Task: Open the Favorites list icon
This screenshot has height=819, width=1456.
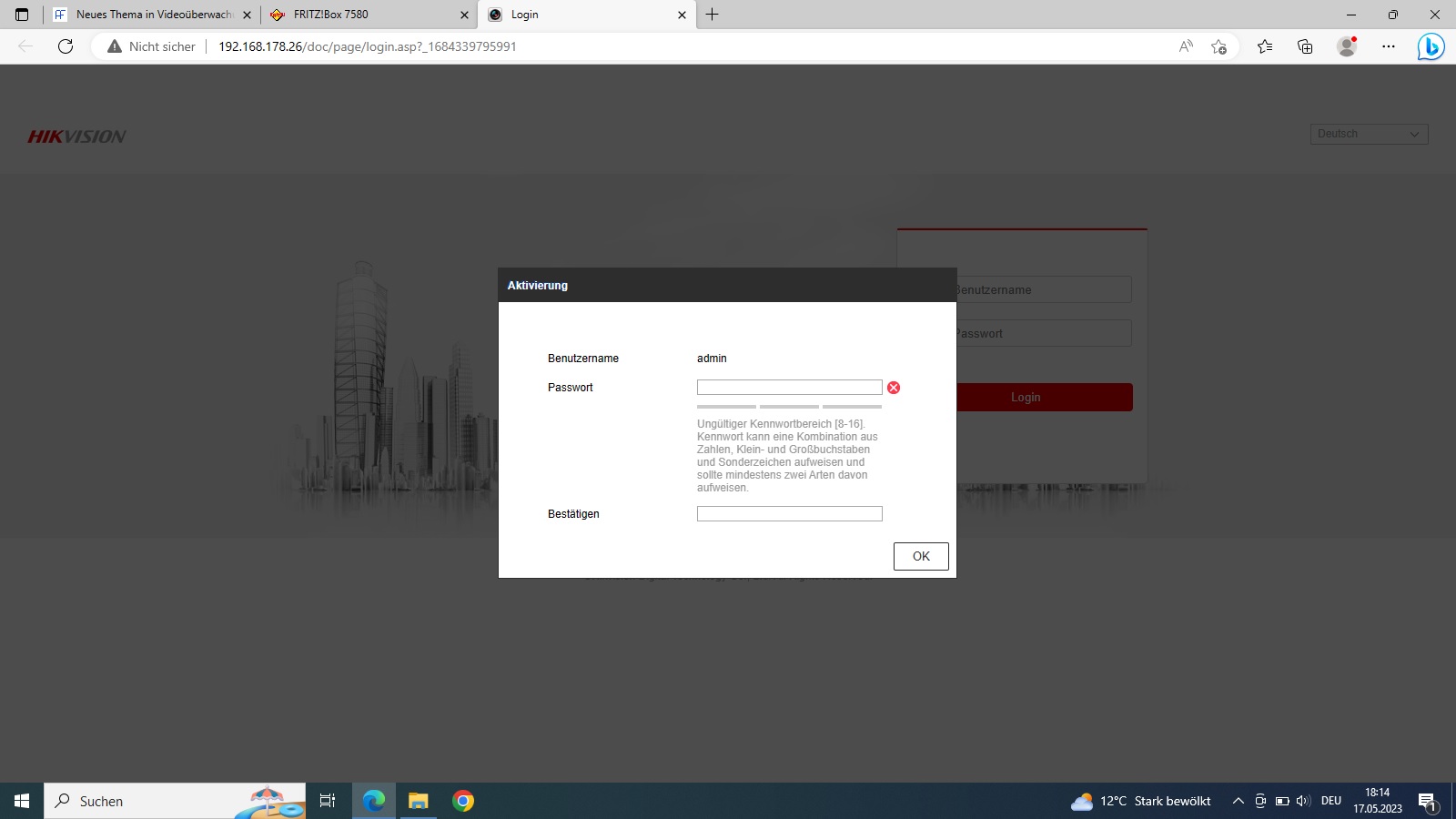Action: pyautogui.click(x=1265, y=46)
